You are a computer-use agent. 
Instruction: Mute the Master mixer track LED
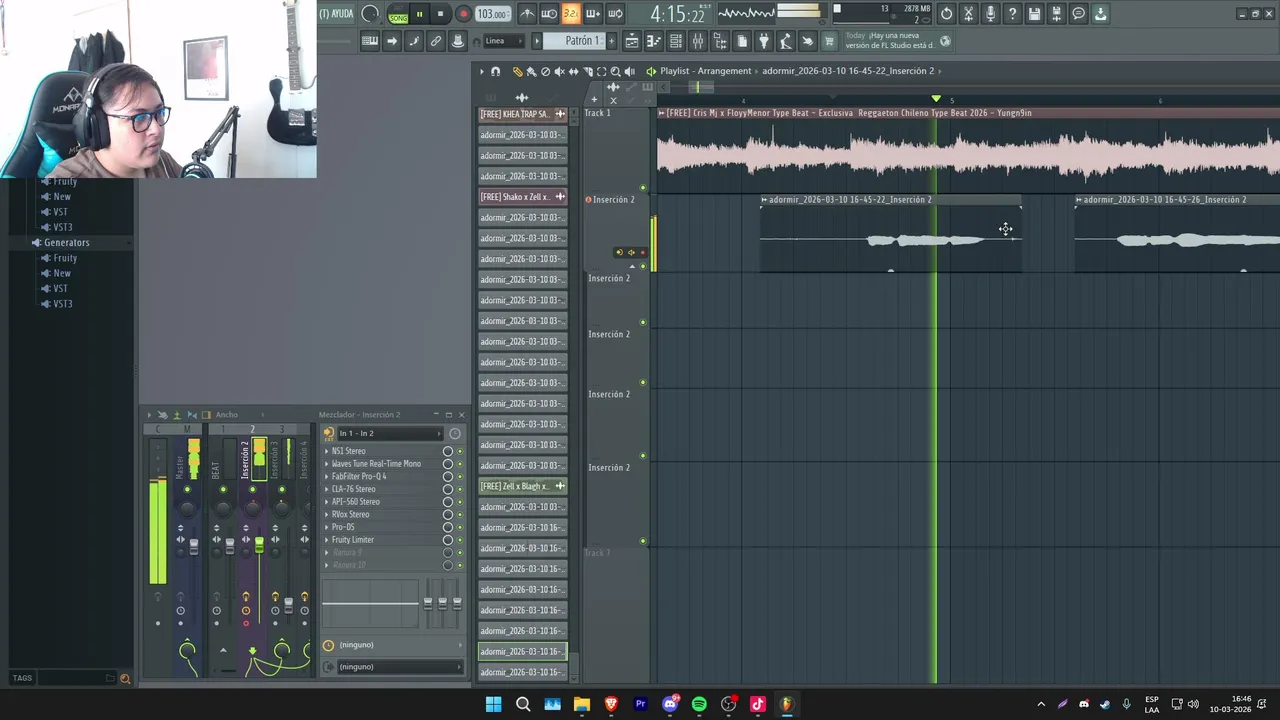(187, 489)
